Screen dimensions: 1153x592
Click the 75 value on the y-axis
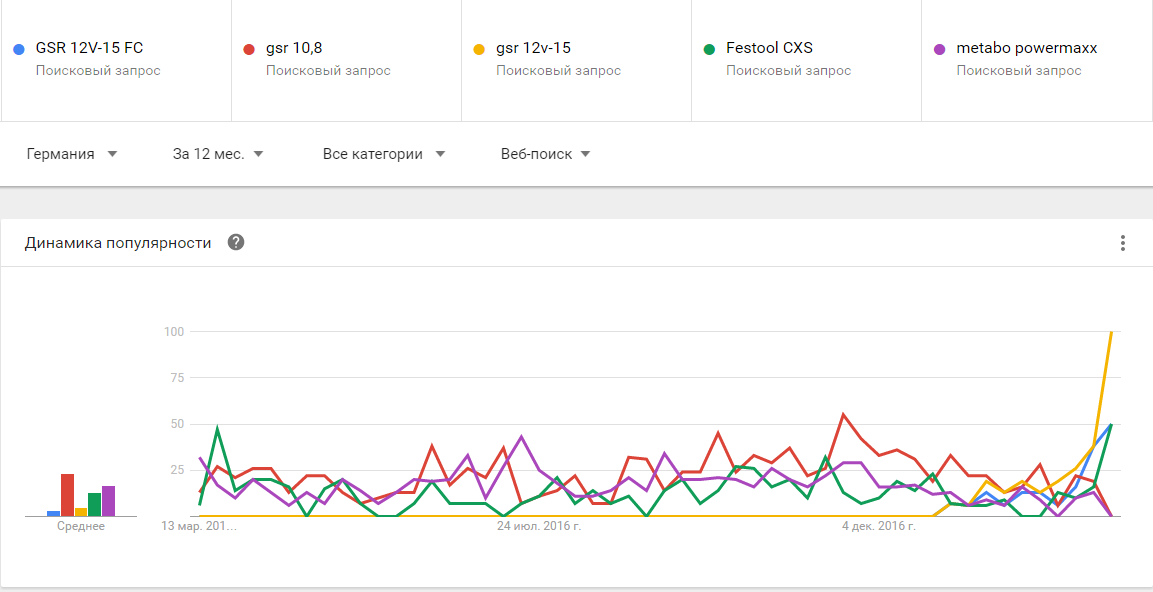176,378
